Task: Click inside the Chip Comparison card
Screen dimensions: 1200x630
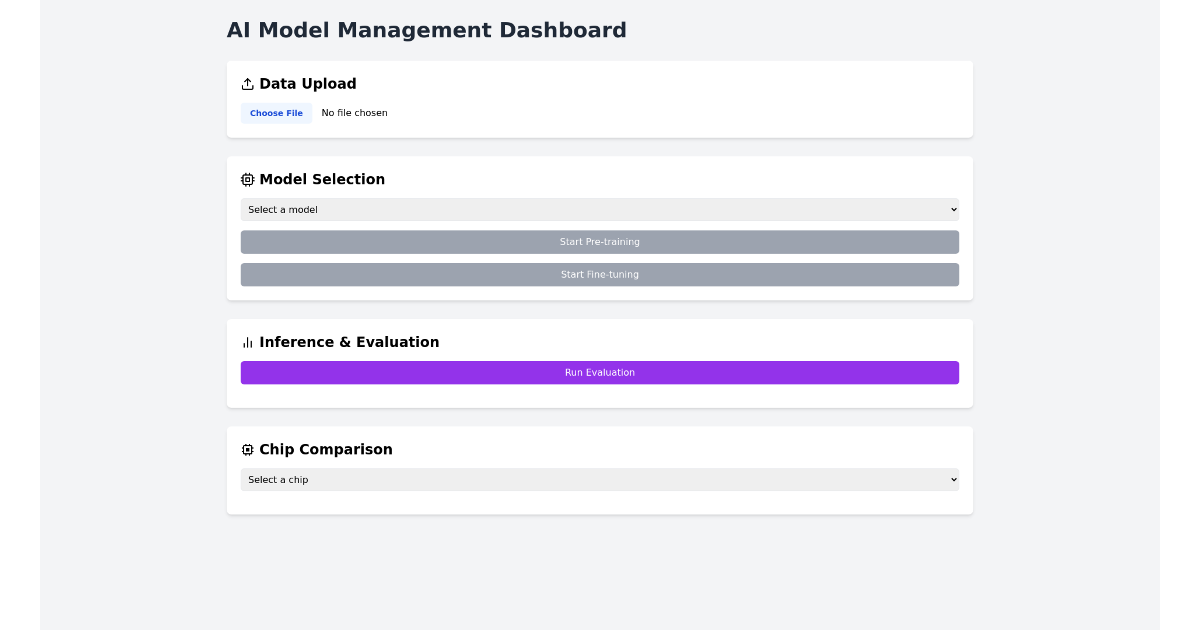Action: [x=600, y=502]
